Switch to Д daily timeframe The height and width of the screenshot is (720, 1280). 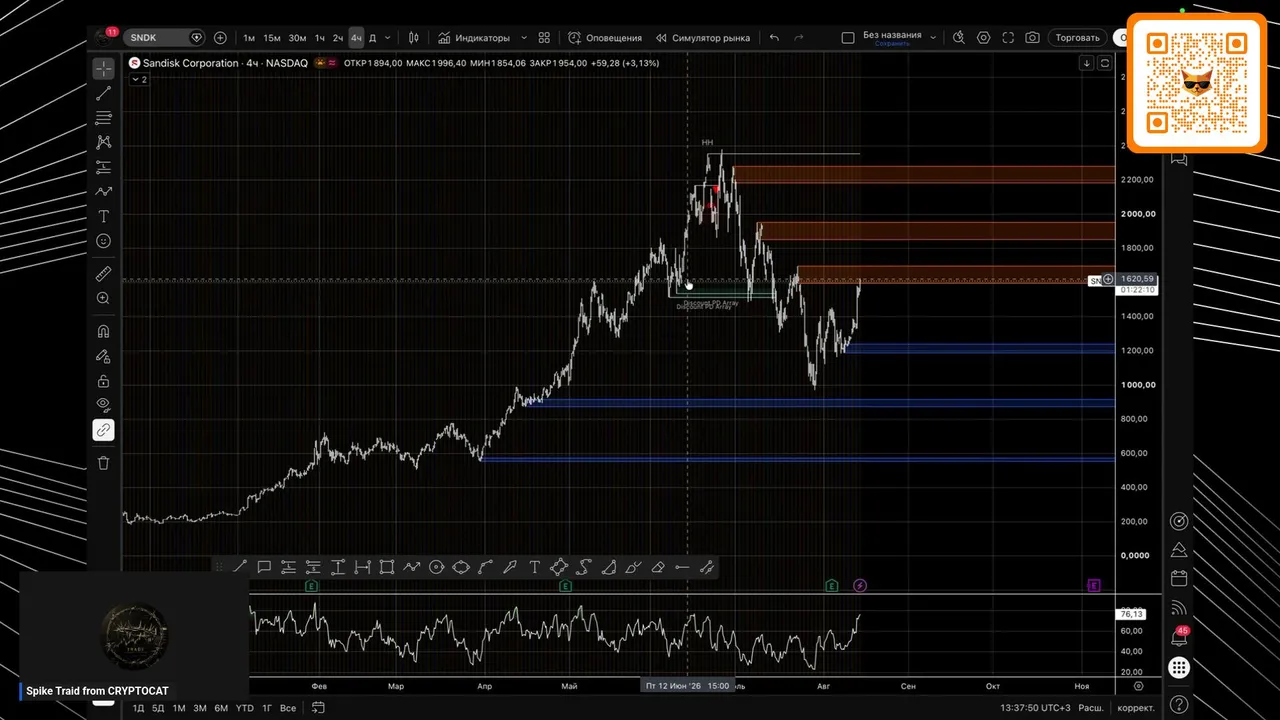click(x=373, y=38)
